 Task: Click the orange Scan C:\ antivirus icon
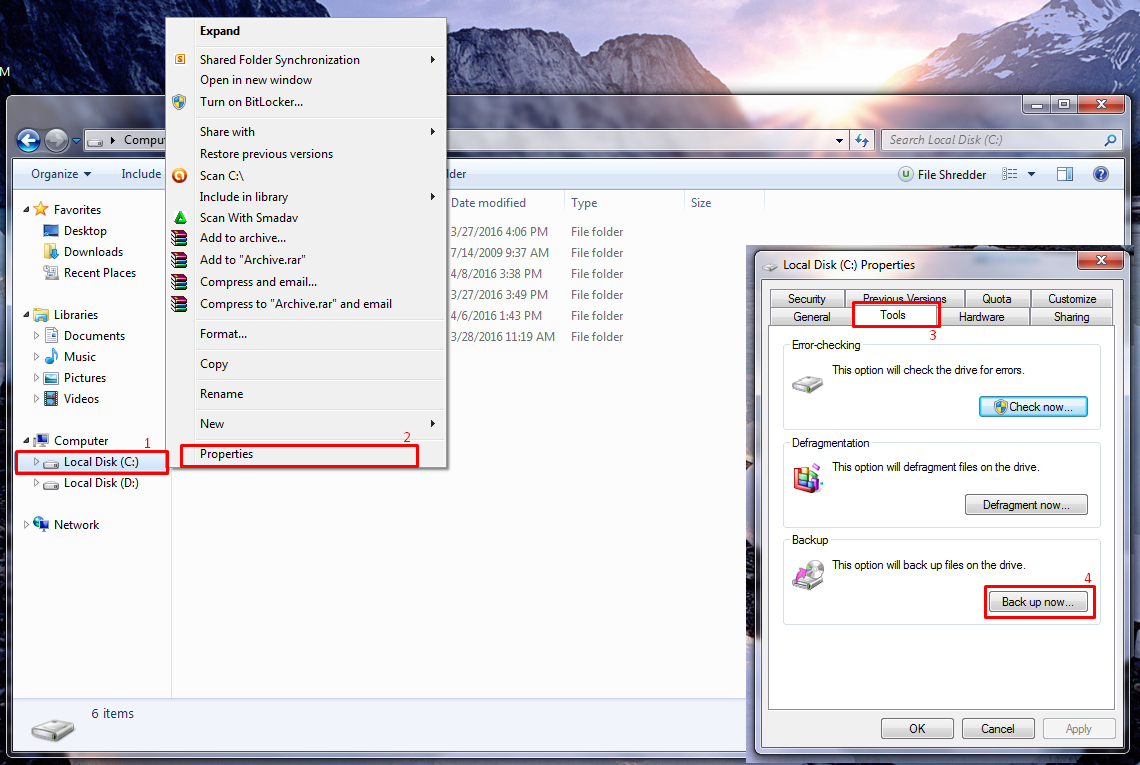click(180, 175)
